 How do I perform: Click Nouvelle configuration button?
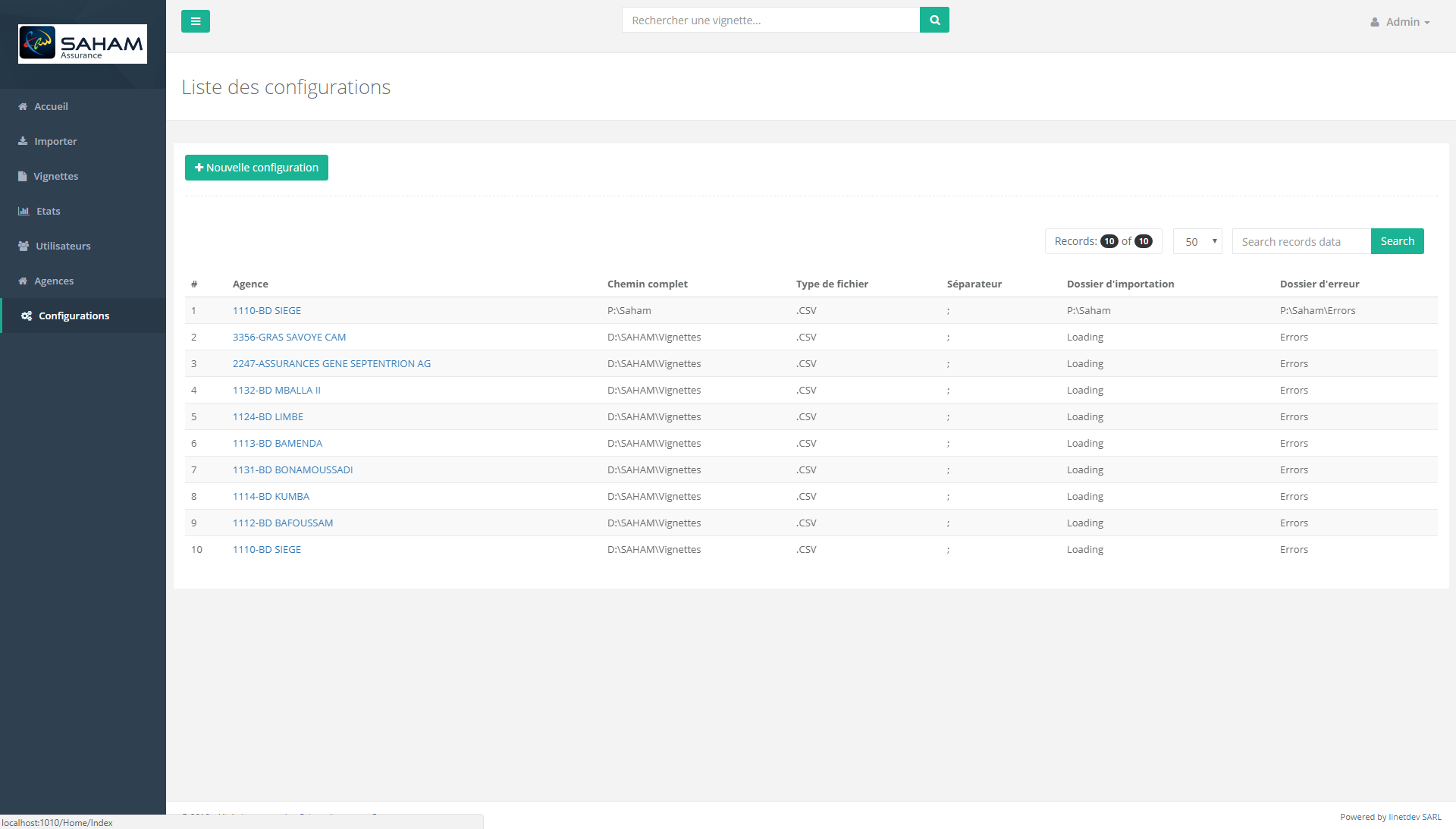[256, 168]
